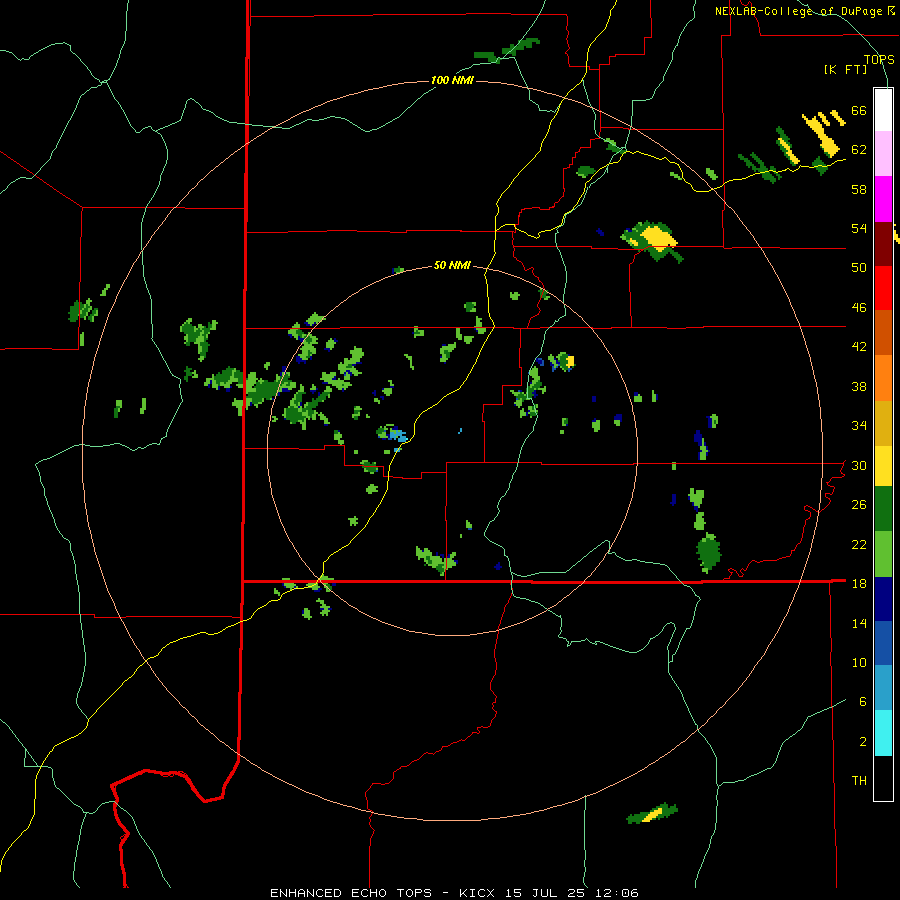The height and width of the screenshot is (900, 900).
Task: Click the 100 NMI range ring label
Action: point(452,80)
